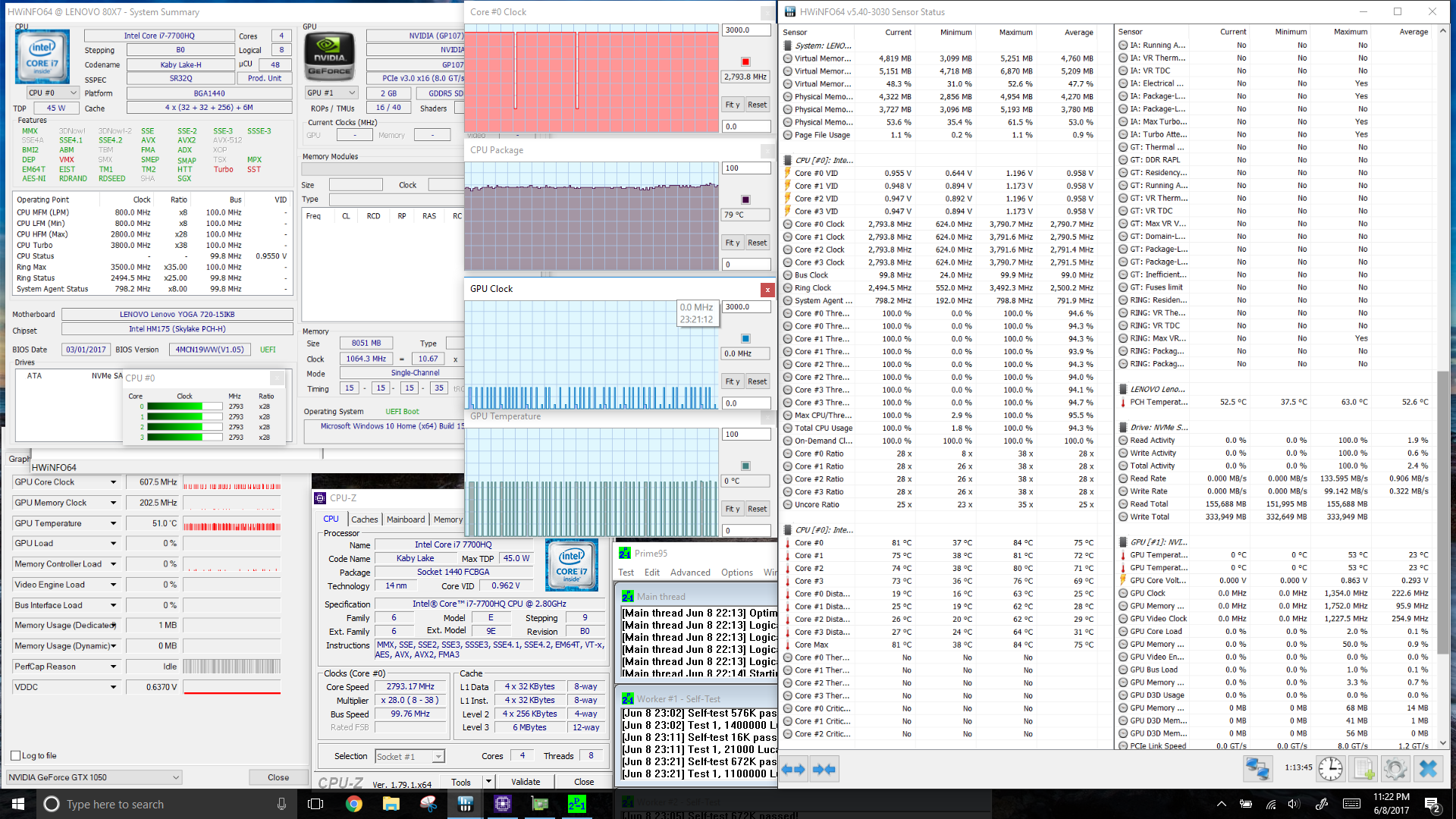Switch to the Mainboard tab in CPU-Z

point(406,519)
